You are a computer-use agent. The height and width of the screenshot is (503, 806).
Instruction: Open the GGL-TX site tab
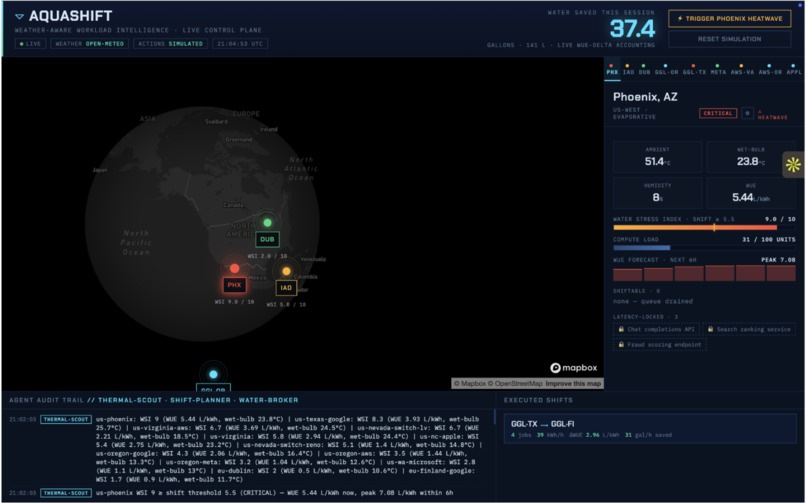694,70
